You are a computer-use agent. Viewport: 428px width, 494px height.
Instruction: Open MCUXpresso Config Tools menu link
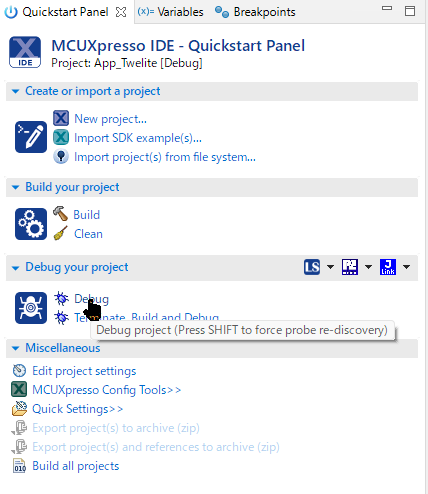coord(106,390)
